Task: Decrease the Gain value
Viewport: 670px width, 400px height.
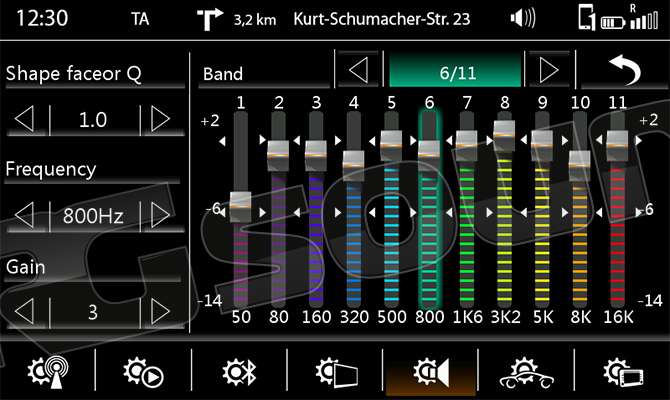Action: 25,312
